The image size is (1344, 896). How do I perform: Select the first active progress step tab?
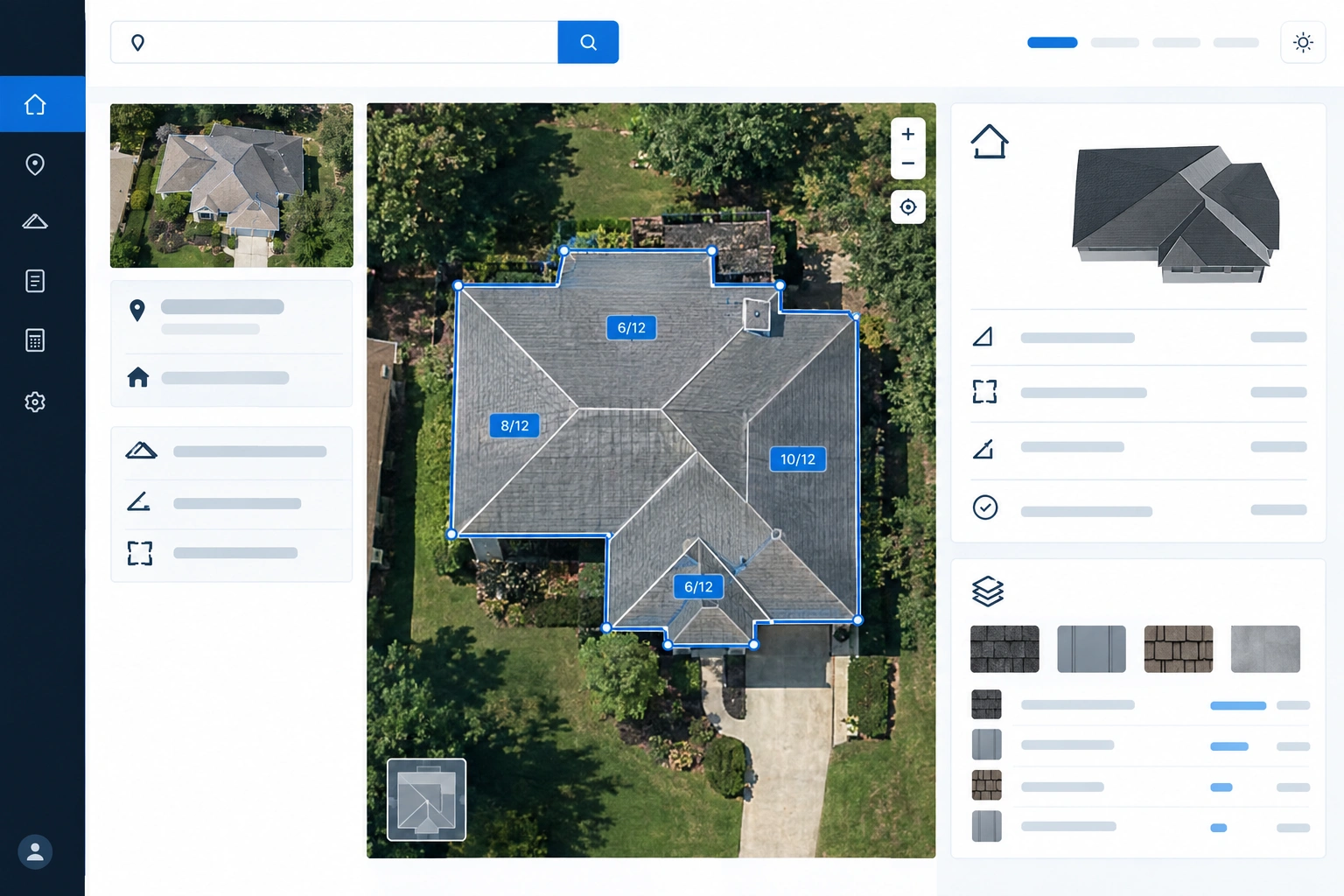click(x=1052, y=42)
